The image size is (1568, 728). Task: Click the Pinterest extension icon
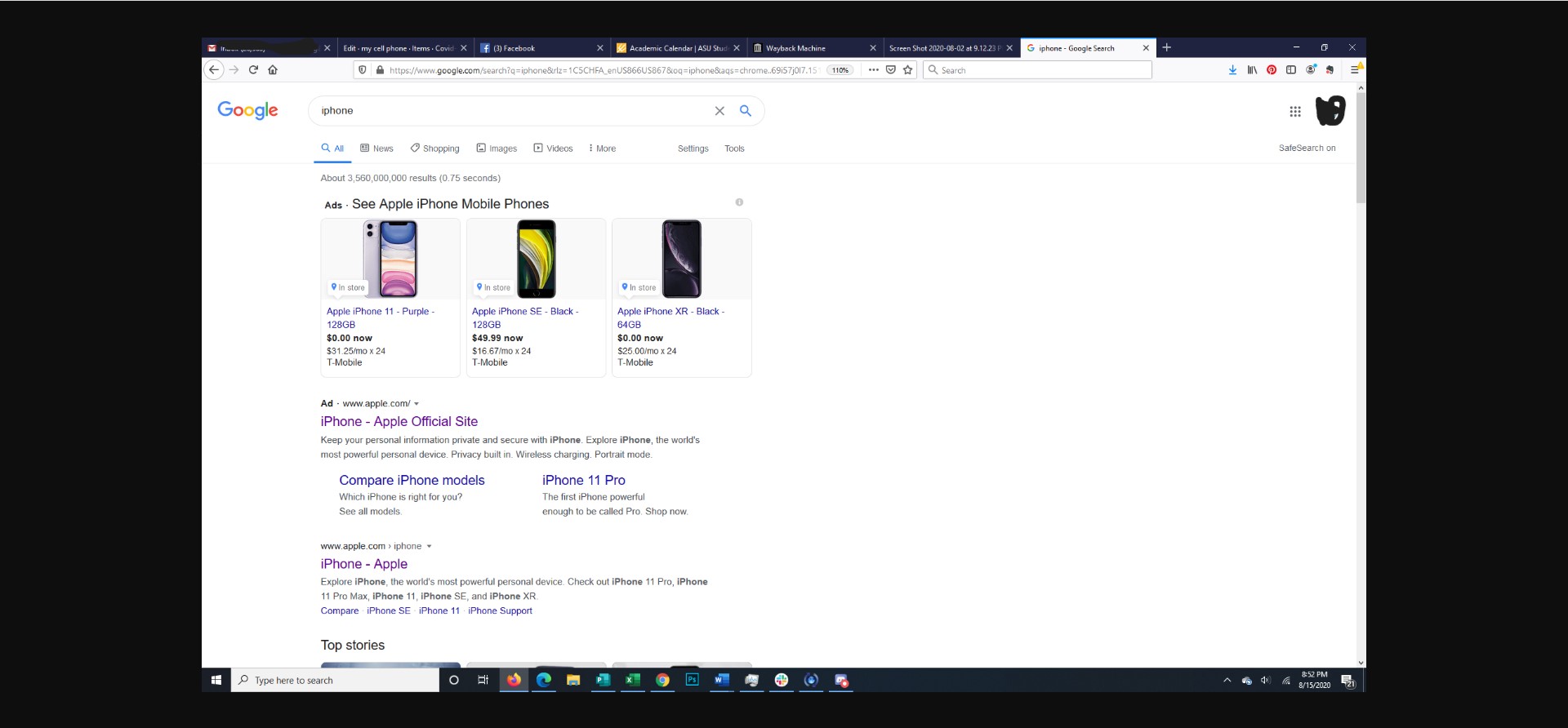click(1272, 70)
